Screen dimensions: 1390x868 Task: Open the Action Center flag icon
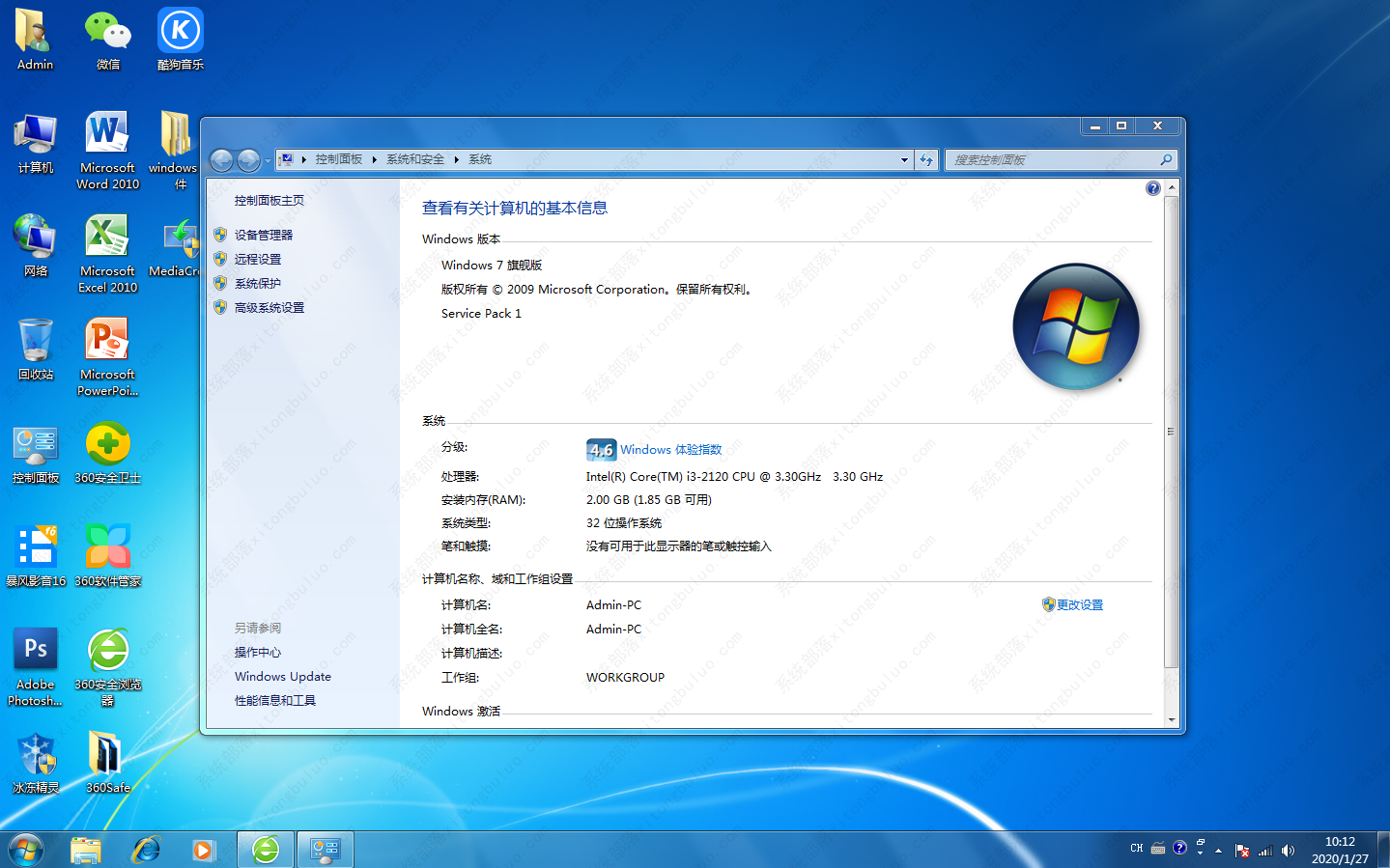click(1241, 850)
